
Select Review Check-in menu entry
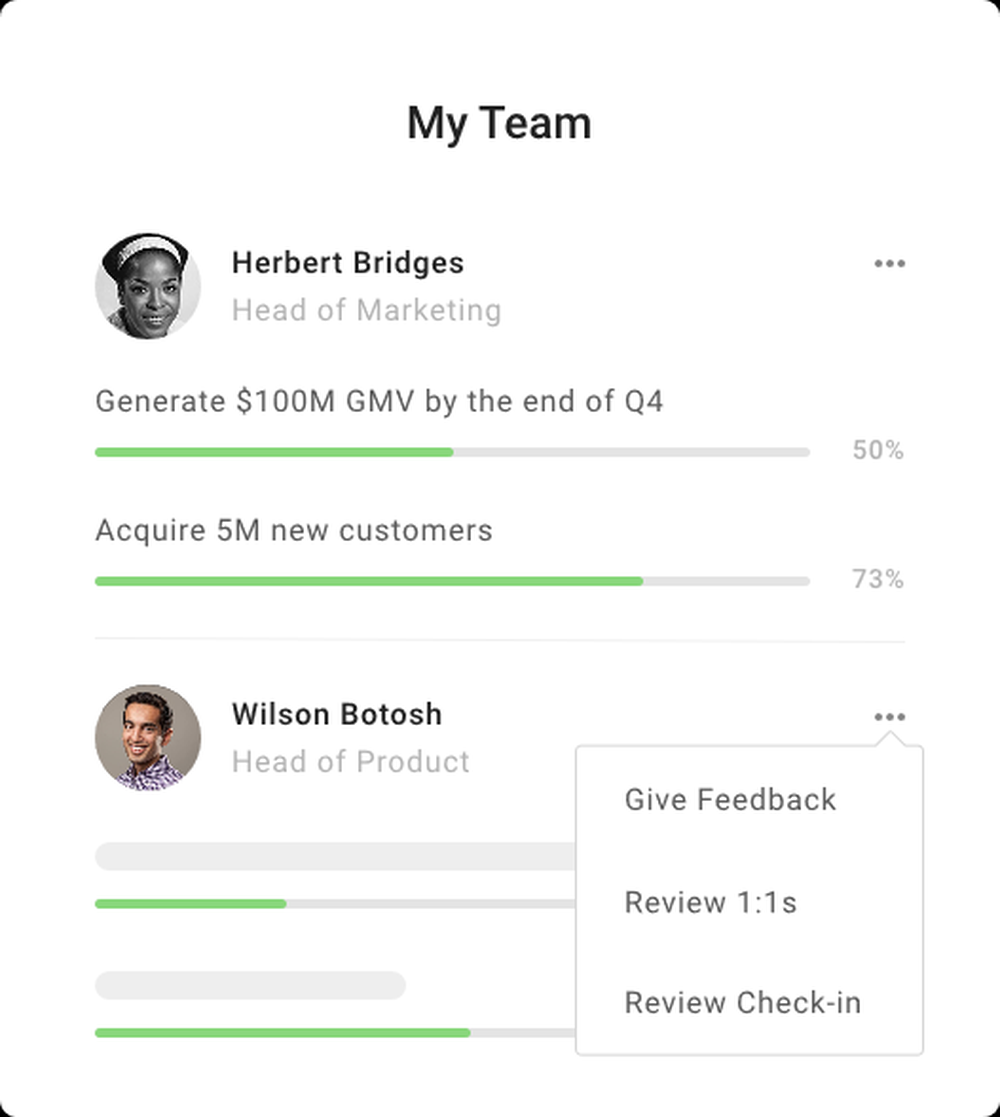(x=743, y=1002)
